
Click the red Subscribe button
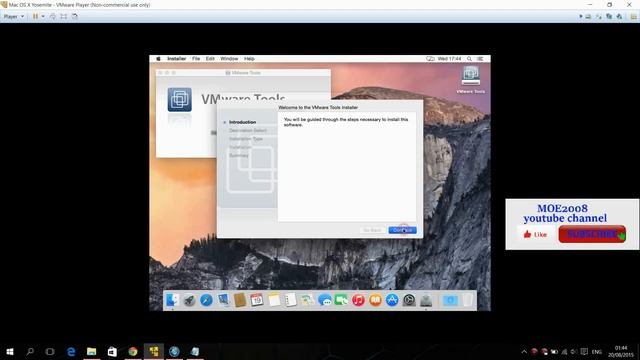(592, 234)
